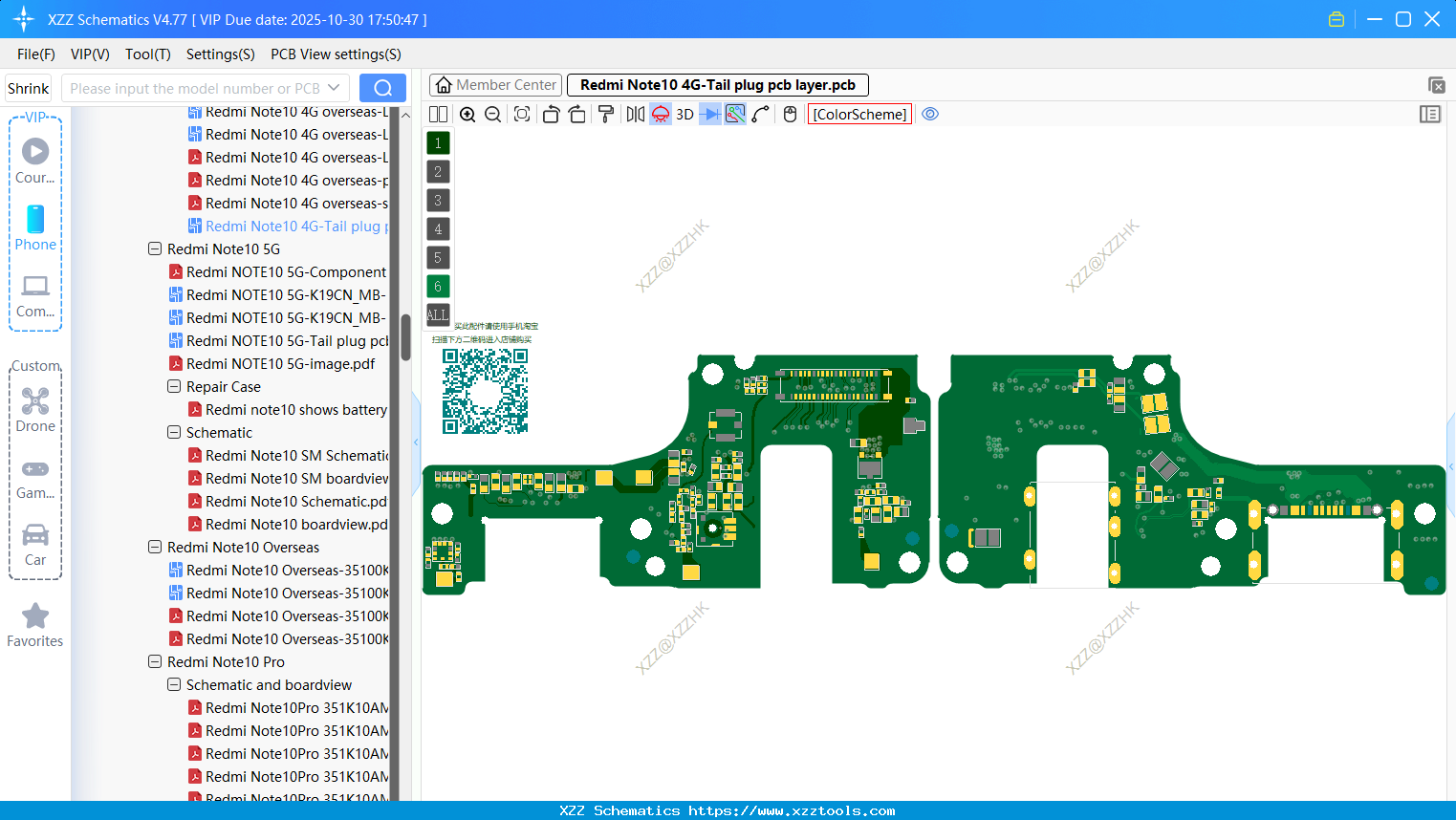The width and height of the screenshot is (1456, 820).
Task: Activate the rotate left tool
Action: click(551, 114)
